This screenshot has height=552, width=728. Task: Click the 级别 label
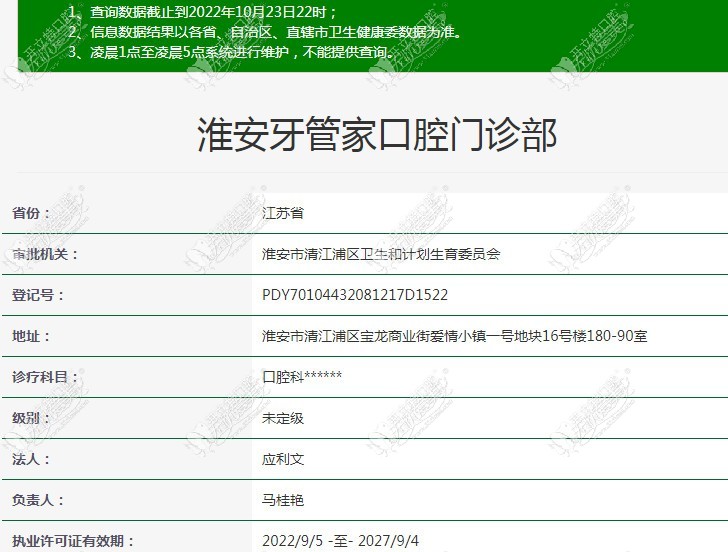click(31, 418)
